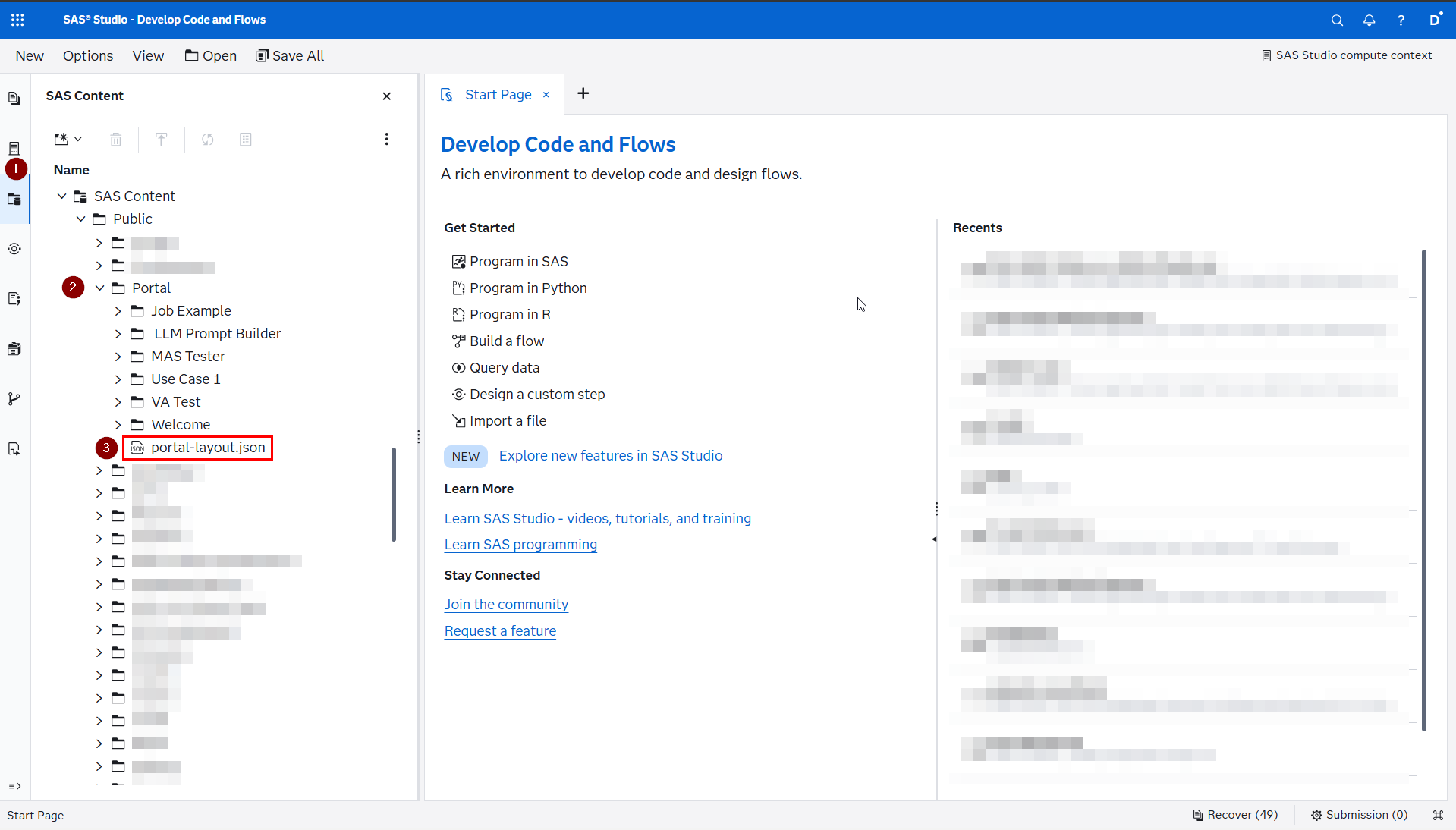Click the Open button in menu bar
The height and width of the screenshot is (830, 1456).
pyautogui.click(x=211, y=56)
